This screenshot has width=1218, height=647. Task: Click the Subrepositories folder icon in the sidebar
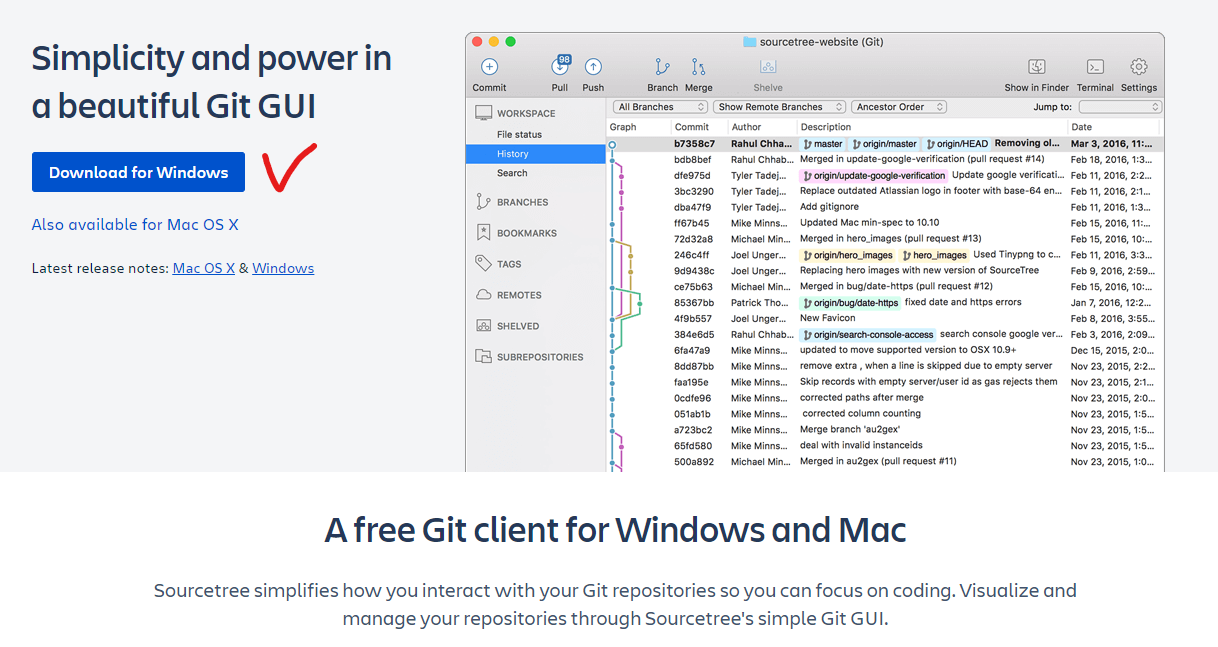pos(484,357)
